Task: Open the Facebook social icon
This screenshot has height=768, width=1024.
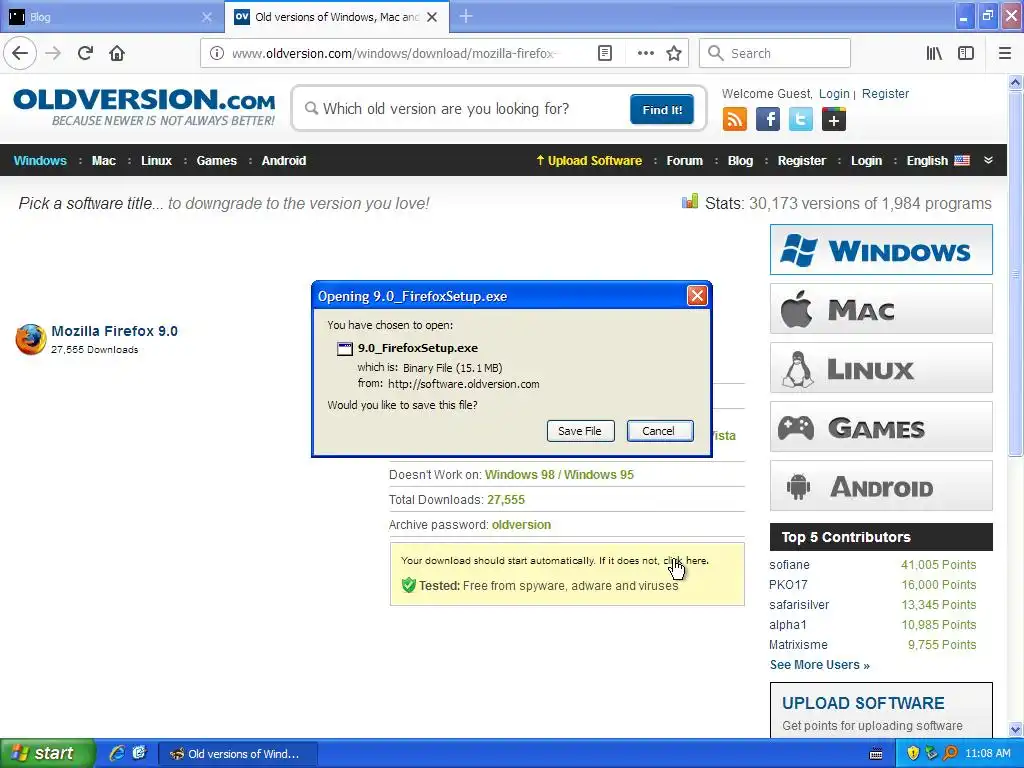Action: [768, 119]
